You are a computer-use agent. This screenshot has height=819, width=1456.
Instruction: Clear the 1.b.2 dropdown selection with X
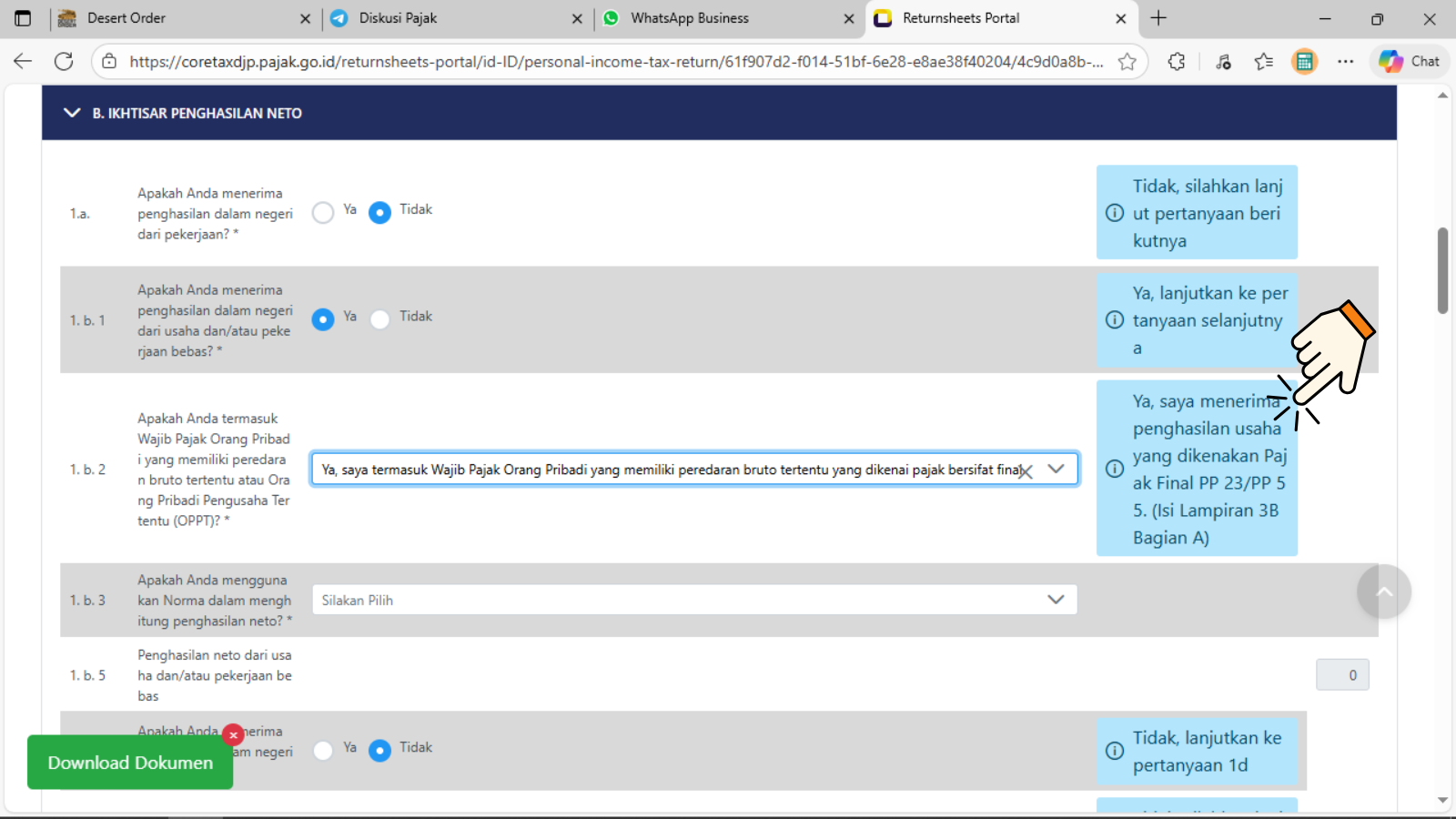[x=1026, y=471]
